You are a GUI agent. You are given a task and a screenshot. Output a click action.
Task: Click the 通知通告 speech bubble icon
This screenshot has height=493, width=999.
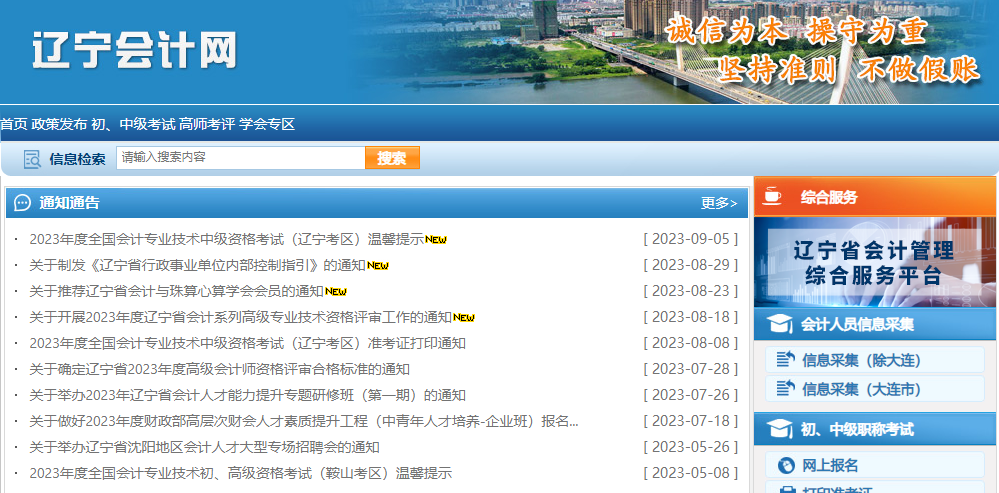22,203
